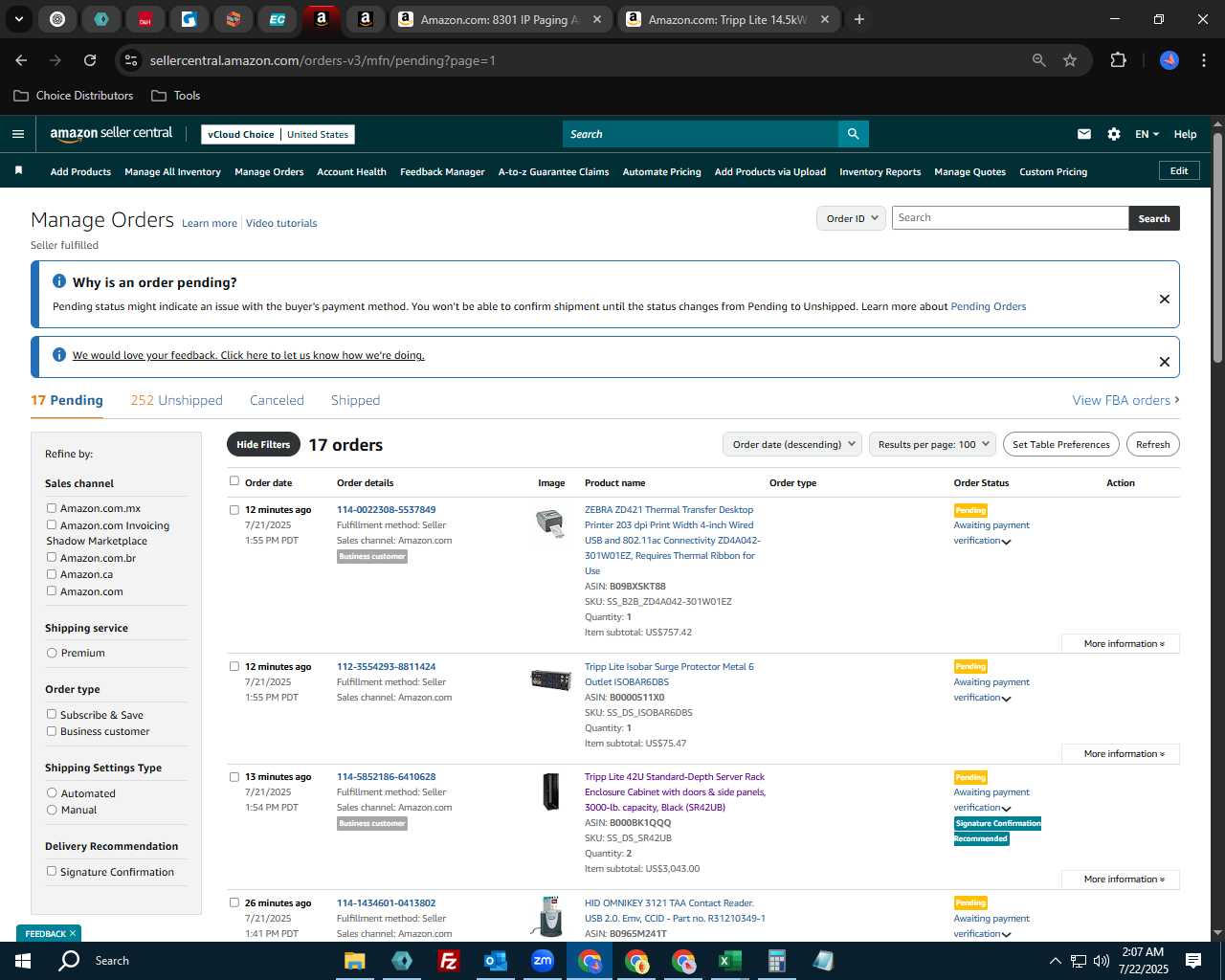This screenshot has height=980, width=1225.
Task: Close the 'Why is an order pending?' banner
Action: (1165, 299)
